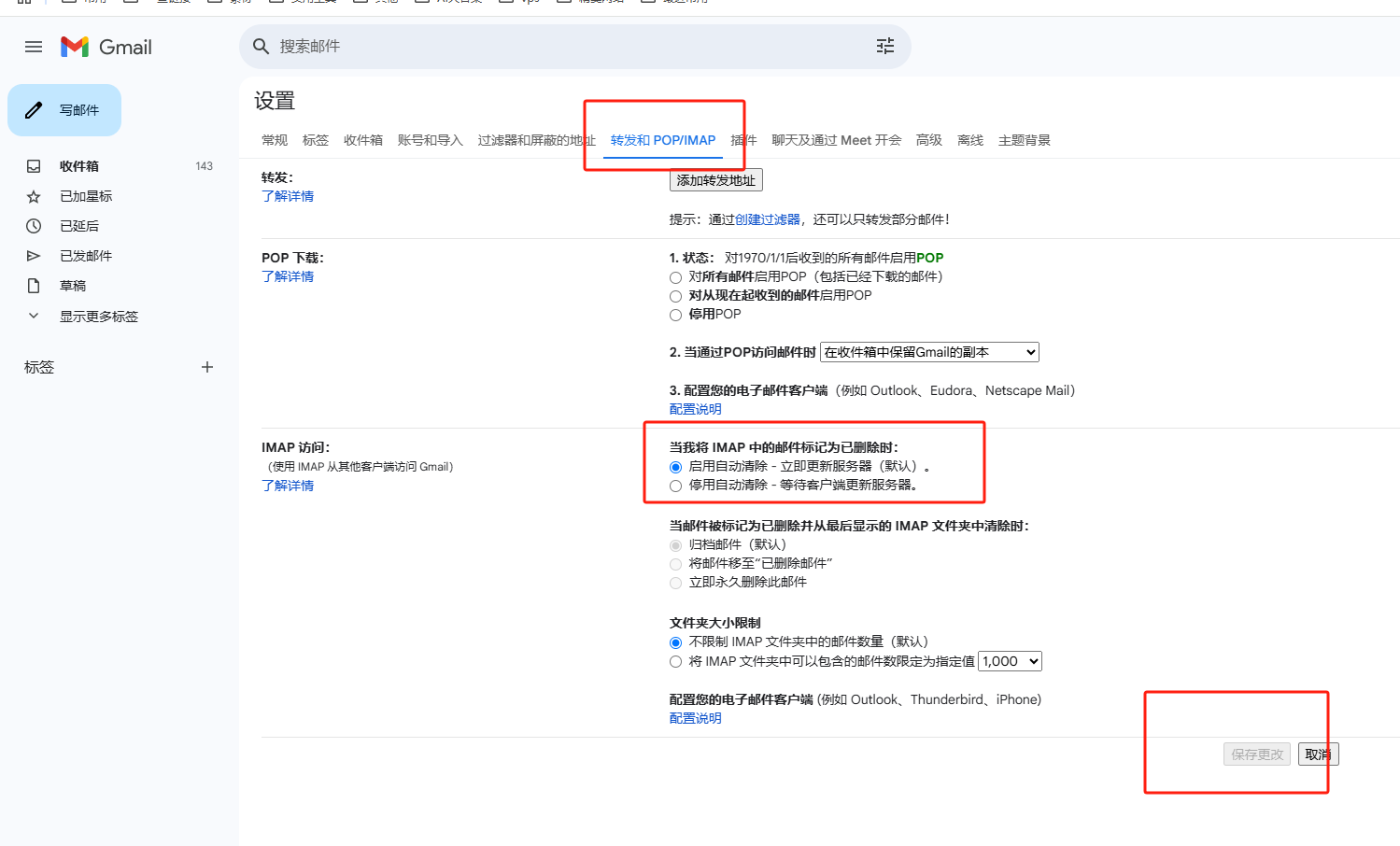This screenshot has height=846, width=1400.
Task: Open the main menu hamburger icon
Action: 34,47
